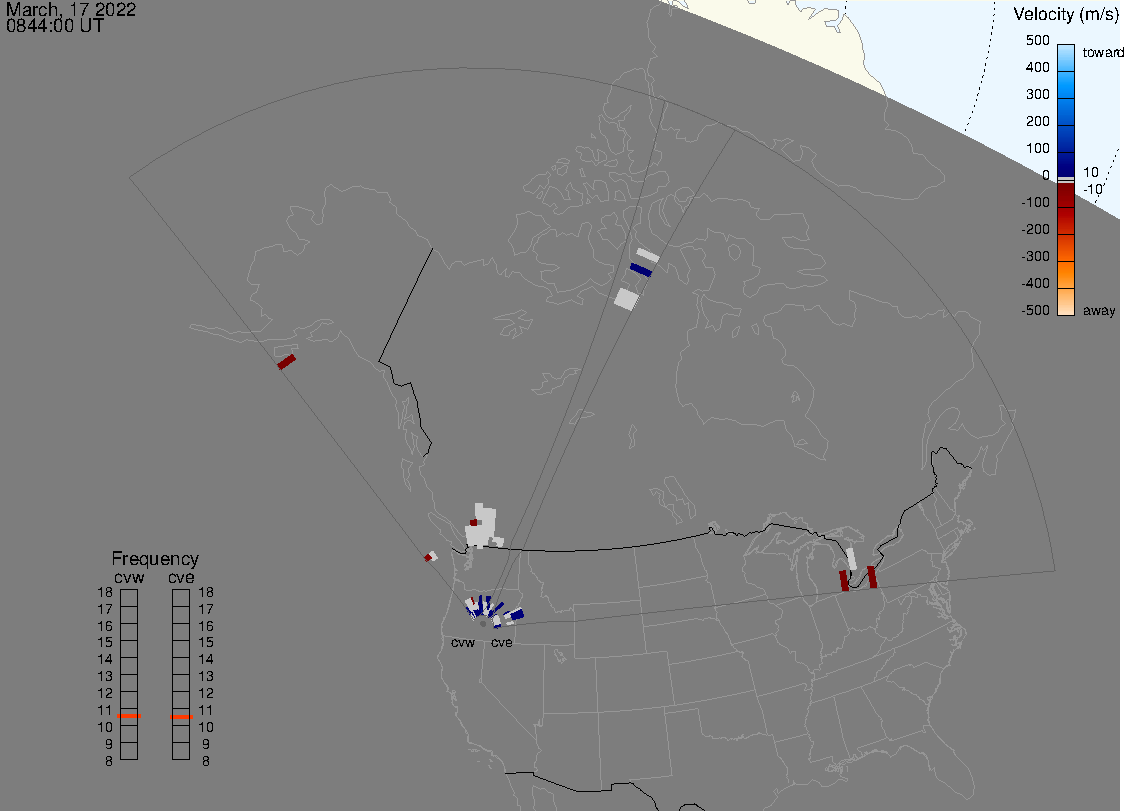Click the blue echo just east of cve
The image size is (1124, 811).
[515, 615]
